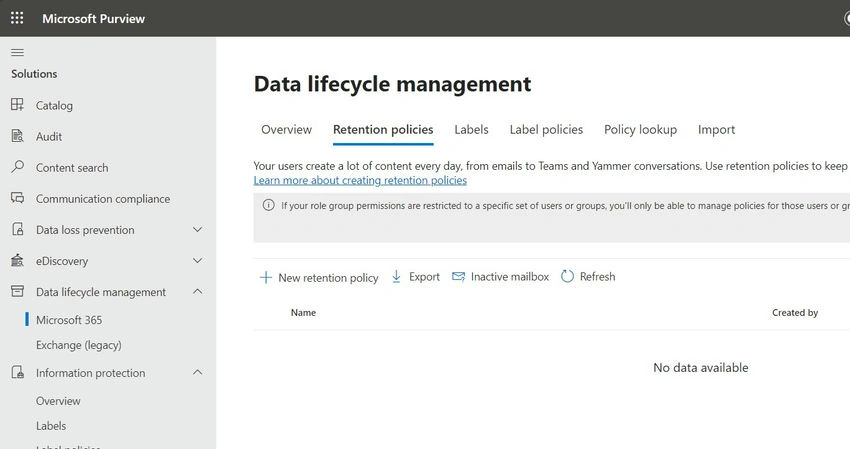Expand the eDiscovery section chevron
The height and width of the screenshot is (449, 850).
pyautogui.click(x=197, y=260)
